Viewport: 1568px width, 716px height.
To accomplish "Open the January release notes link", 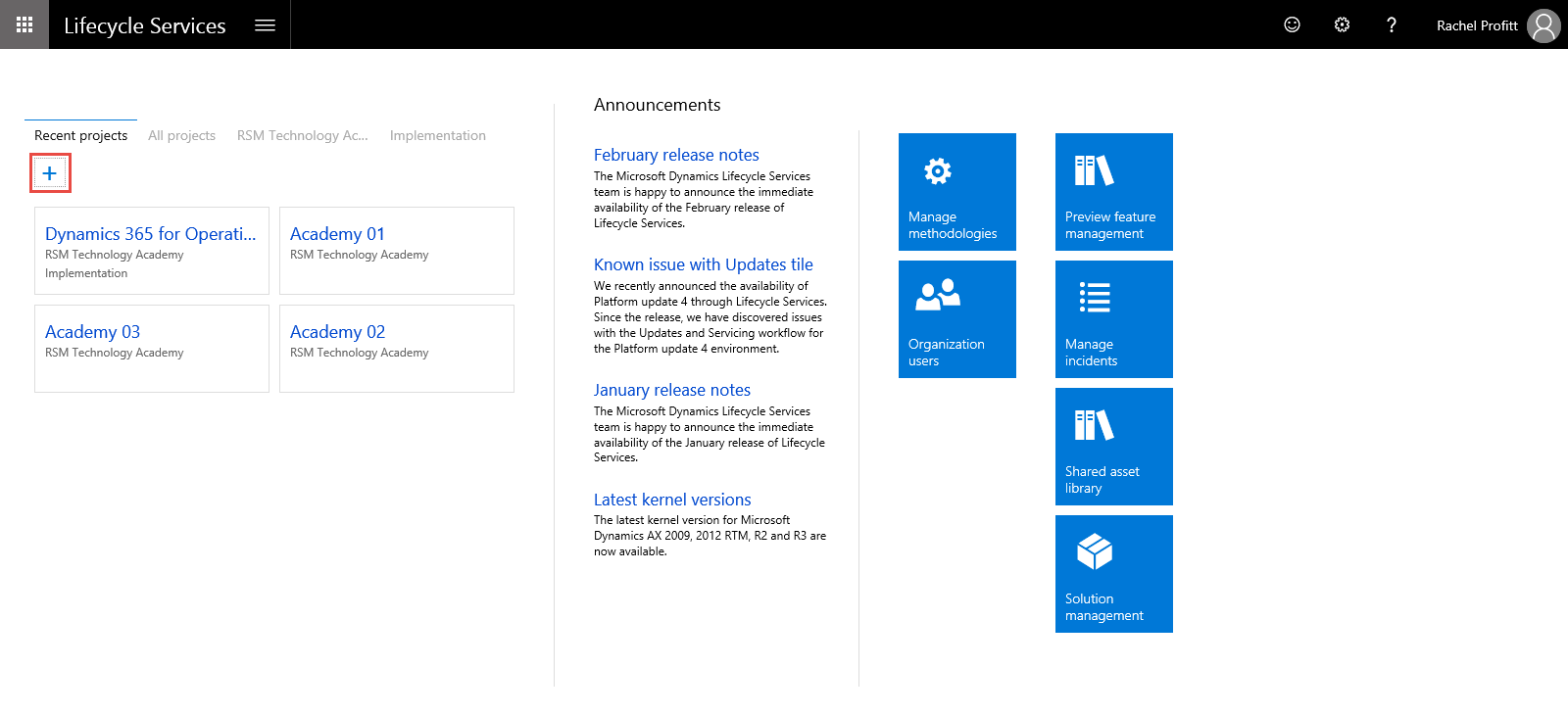I will click(671, 390).
